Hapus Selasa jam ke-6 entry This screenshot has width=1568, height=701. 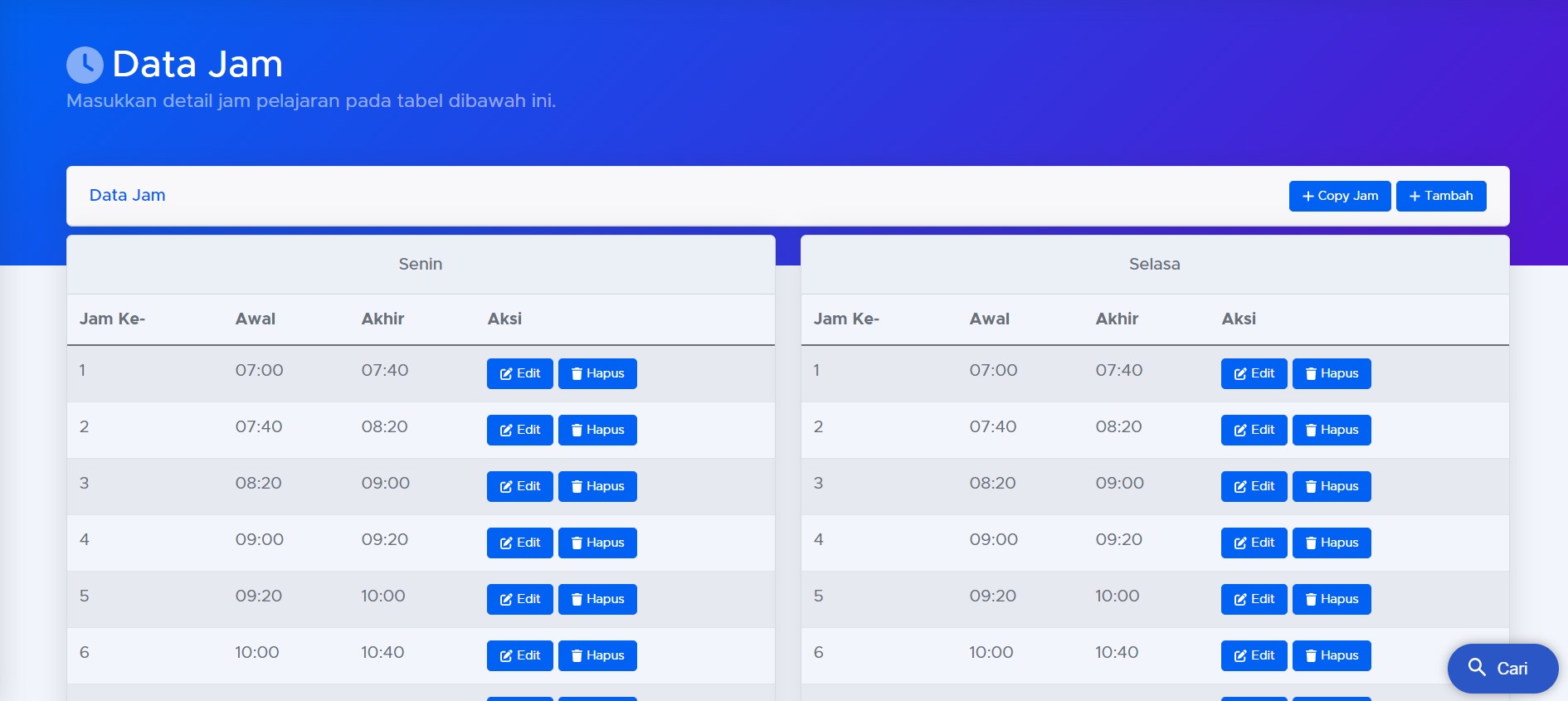[x=1332, y=655]
